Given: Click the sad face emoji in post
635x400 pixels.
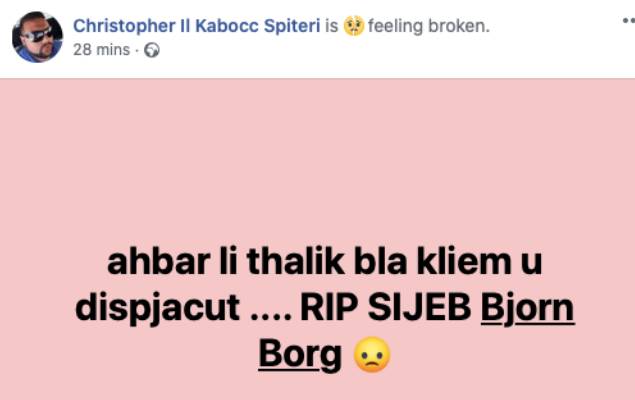Looking at the screenshot, I should (372, 354).
